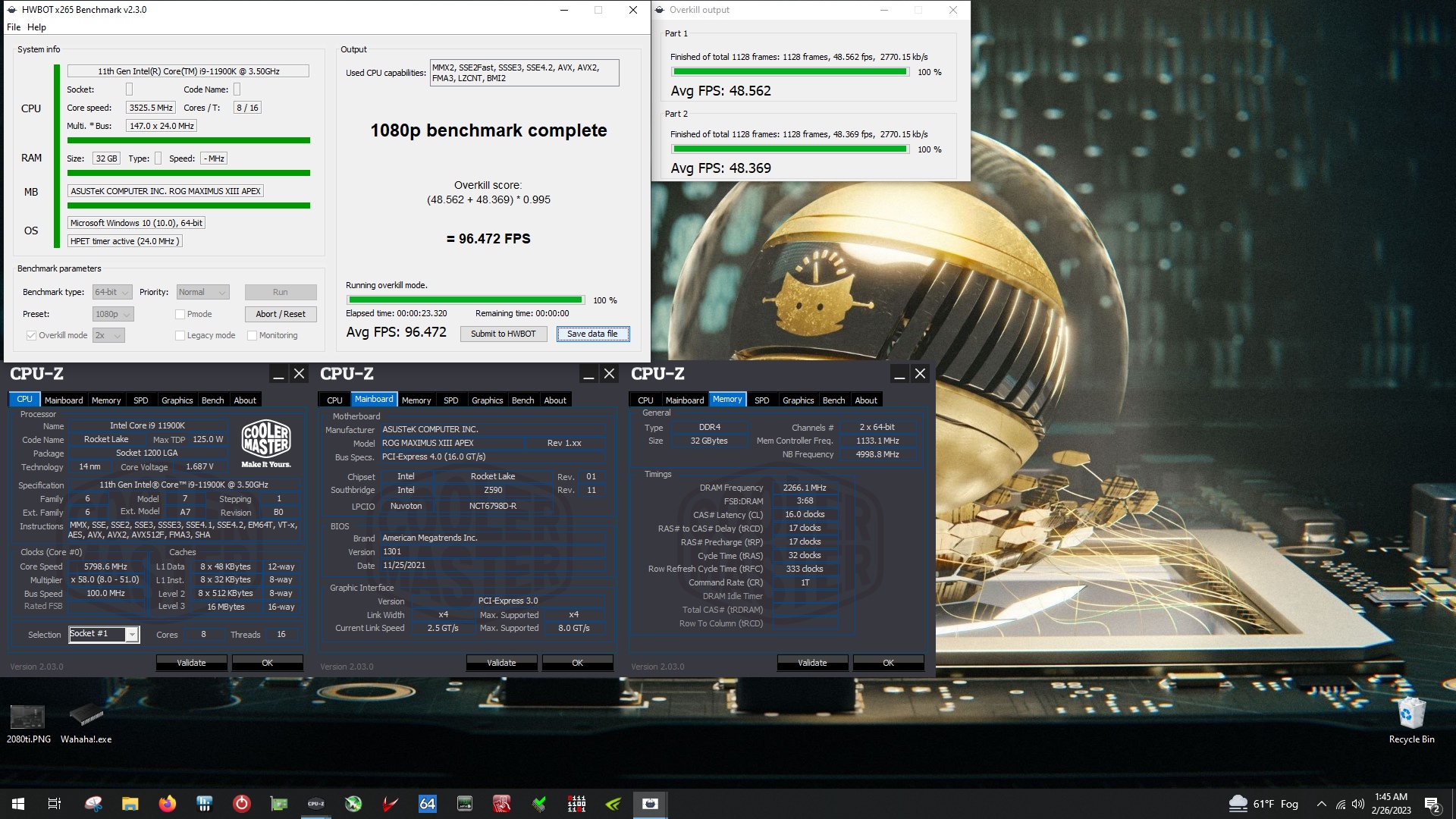
Task: Switch to CPU-Z via taskbar icon
Action: coord(316,804)
